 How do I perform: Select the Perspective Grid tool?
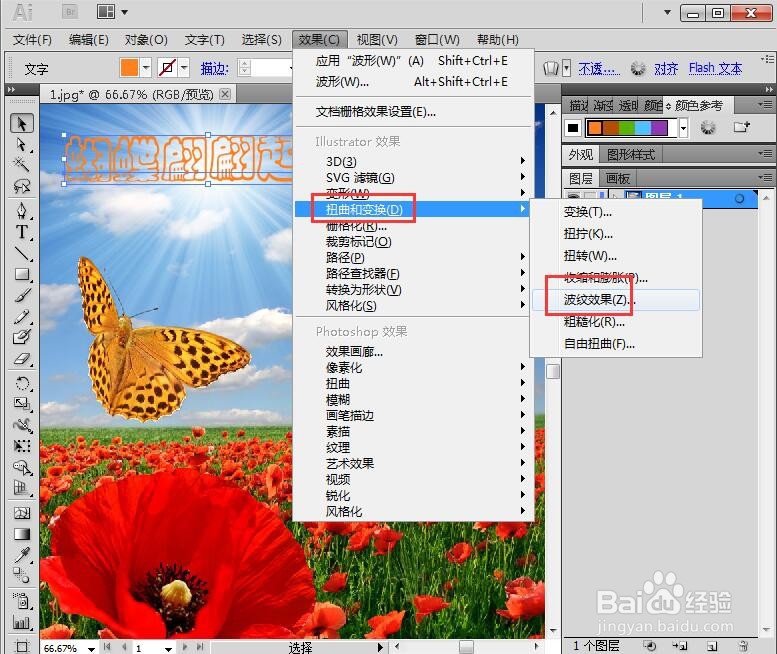pyautogui.click(x=22, y=488)
